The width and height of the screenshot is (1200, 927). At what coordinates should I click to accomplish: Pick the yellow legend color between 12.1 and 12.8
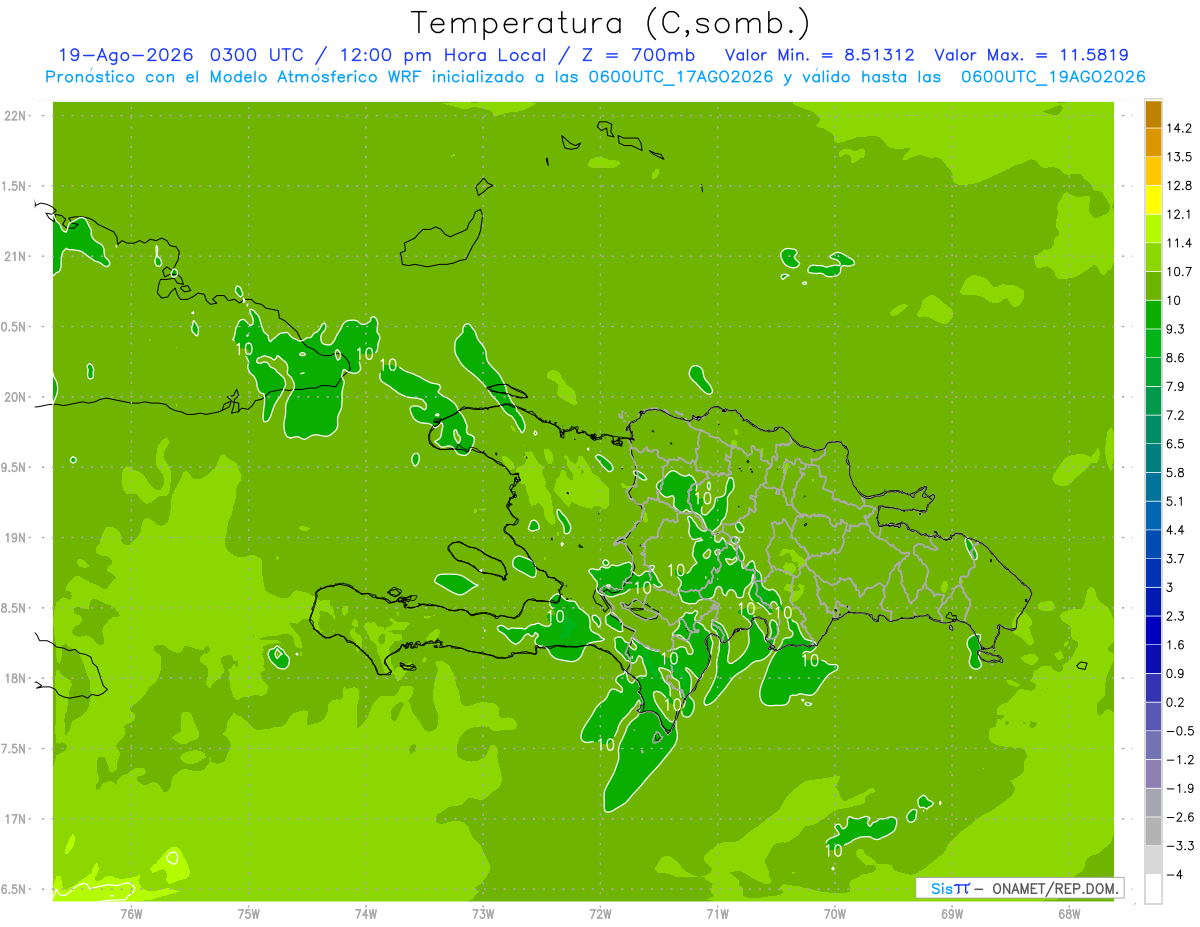coord(1154,200)
